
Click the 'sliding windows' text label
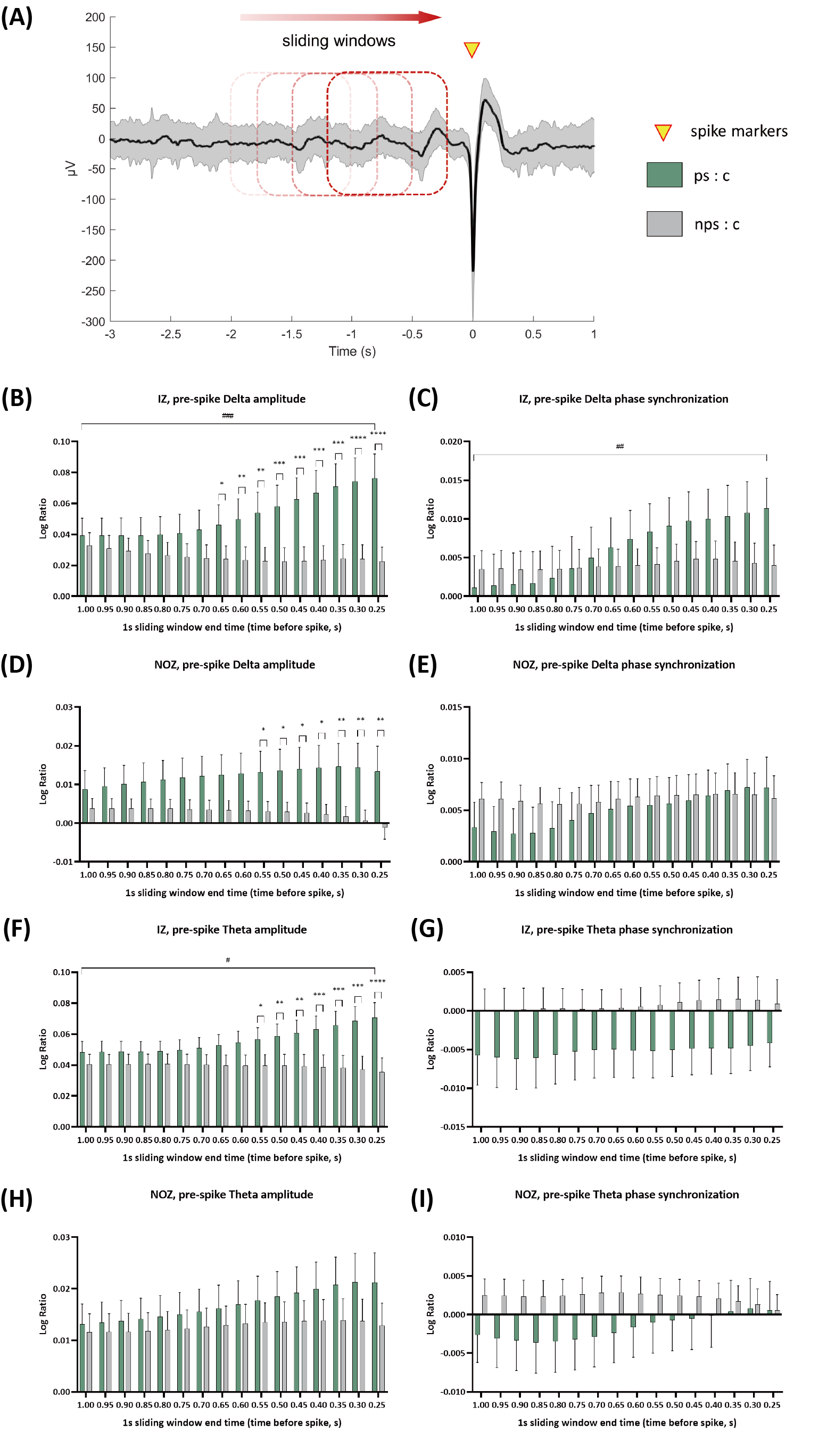point(338,41)
